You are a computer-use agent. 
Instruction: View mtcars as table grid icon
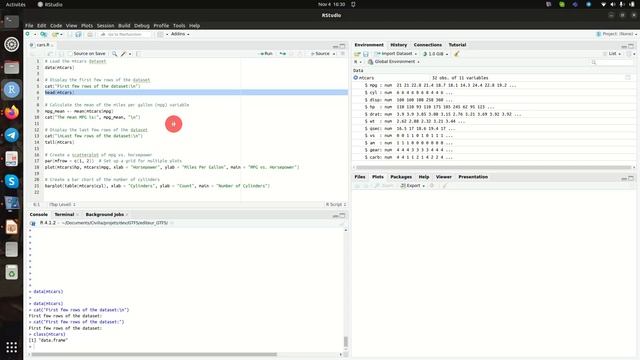pyautogui.click(x=628, y=78)
